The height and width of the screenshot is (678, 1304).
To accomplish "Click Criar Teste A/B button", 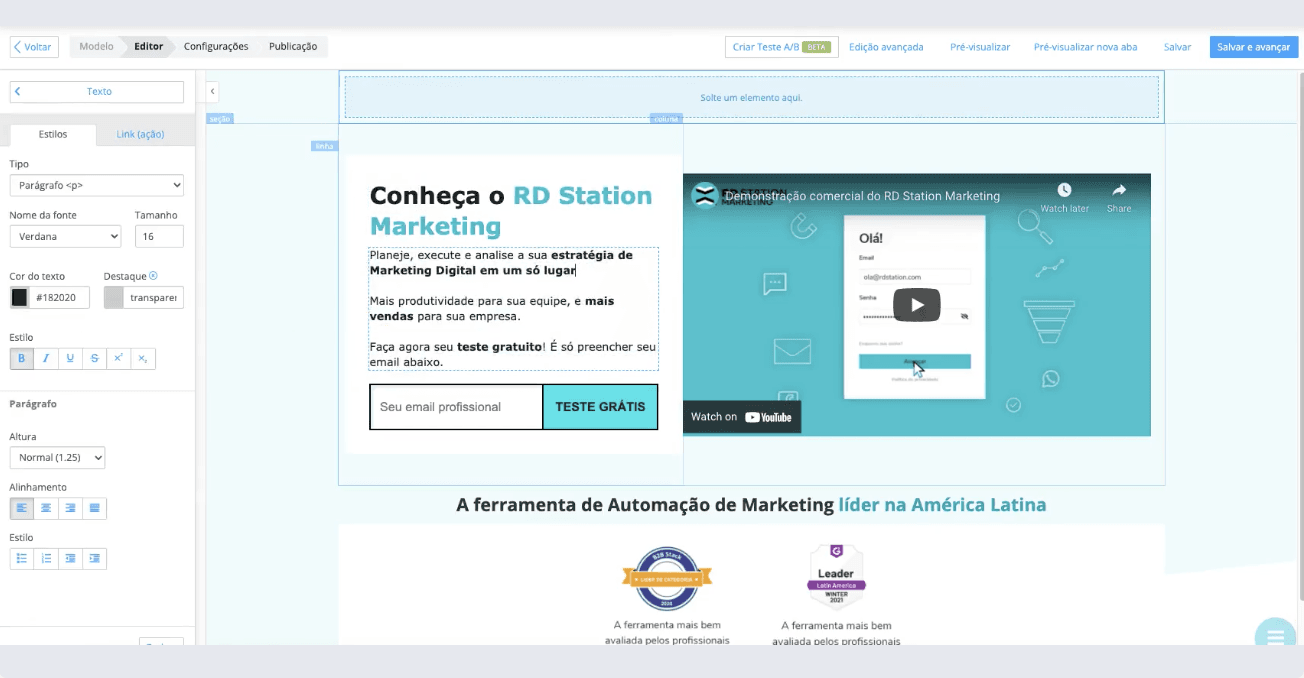I will 781,47.
